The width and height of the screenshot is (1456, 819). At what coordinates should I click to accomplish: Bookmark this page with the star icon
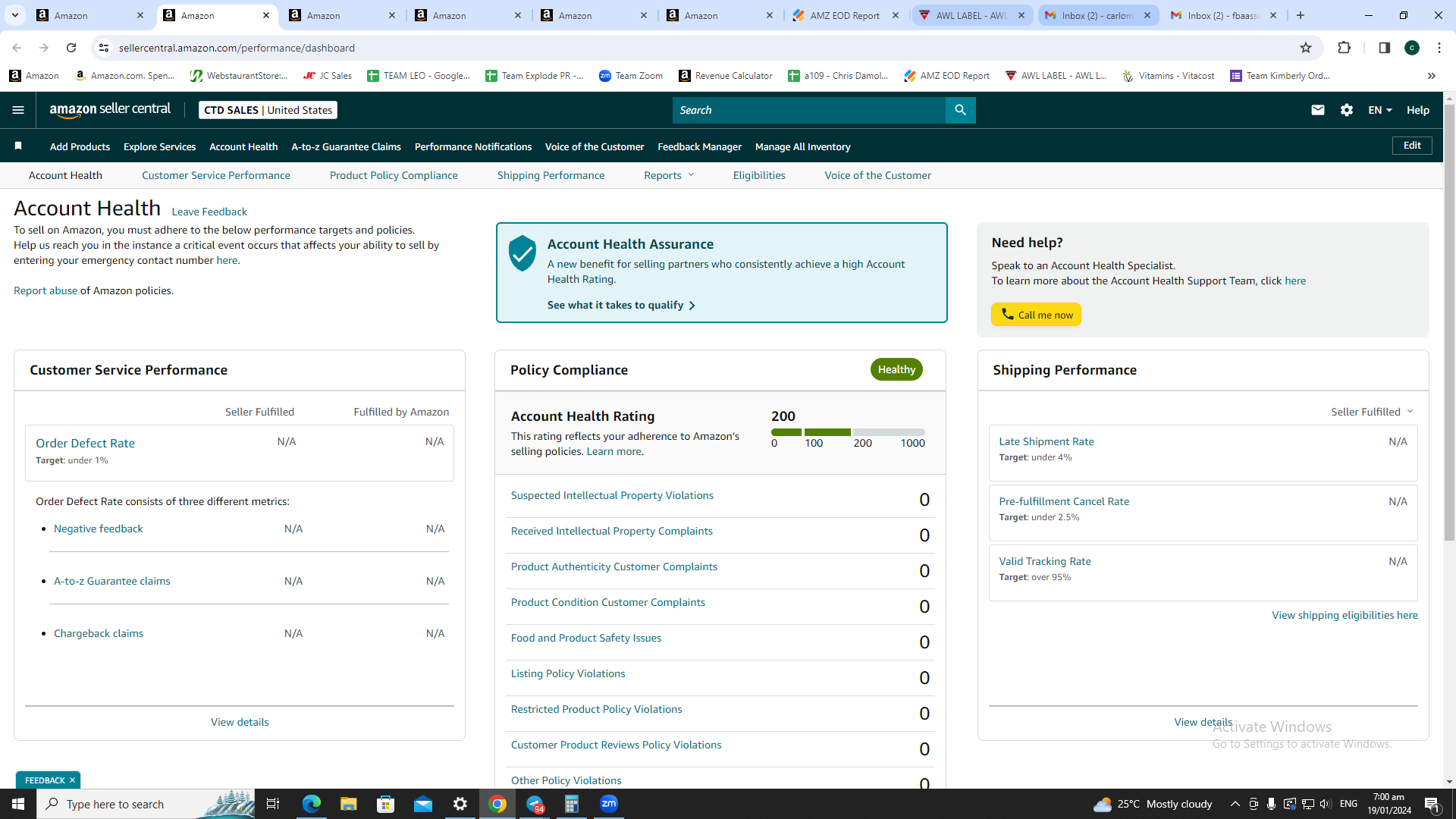[1306, 48]
